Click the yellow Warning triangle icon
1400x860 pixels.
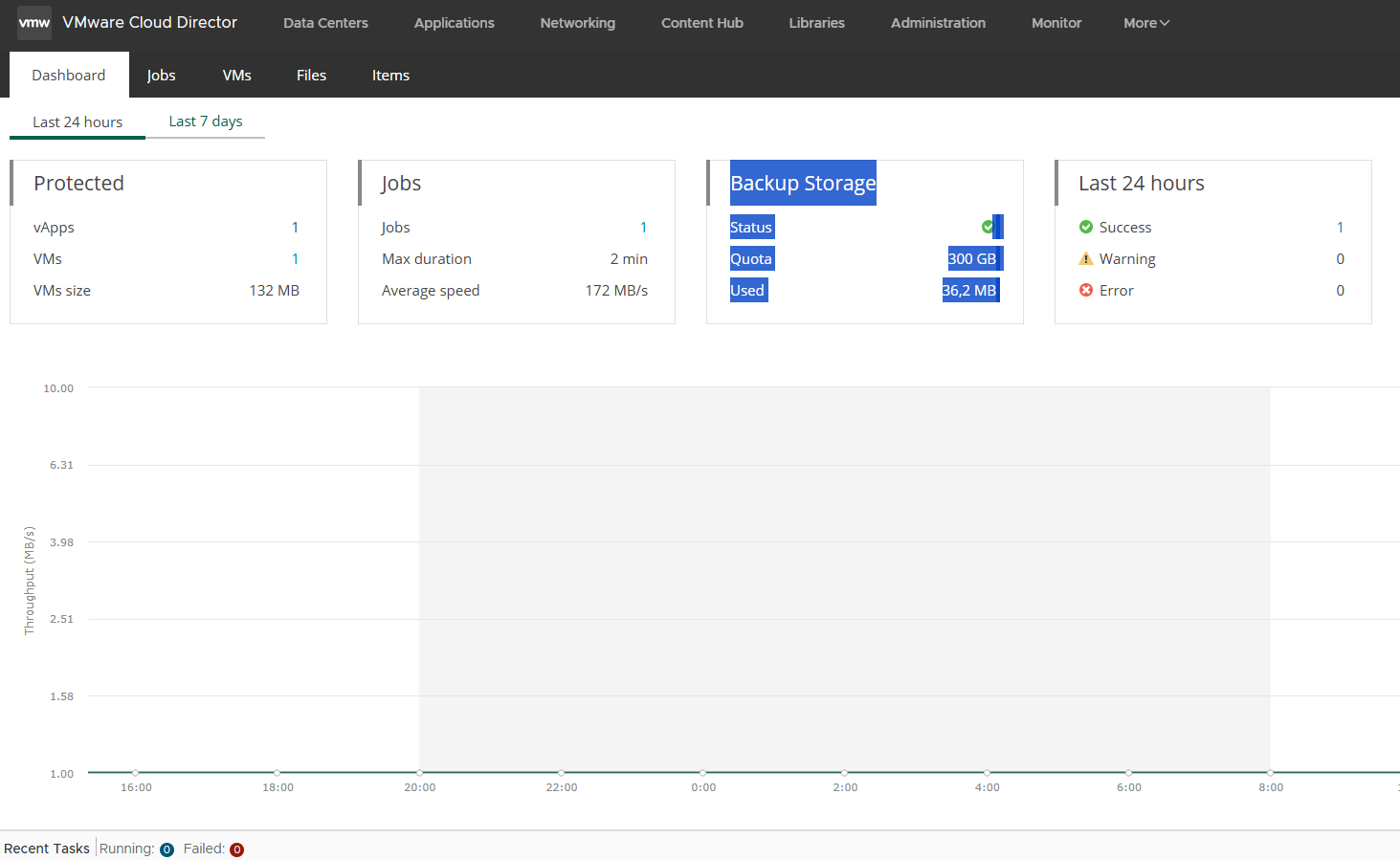(1086, 258)
